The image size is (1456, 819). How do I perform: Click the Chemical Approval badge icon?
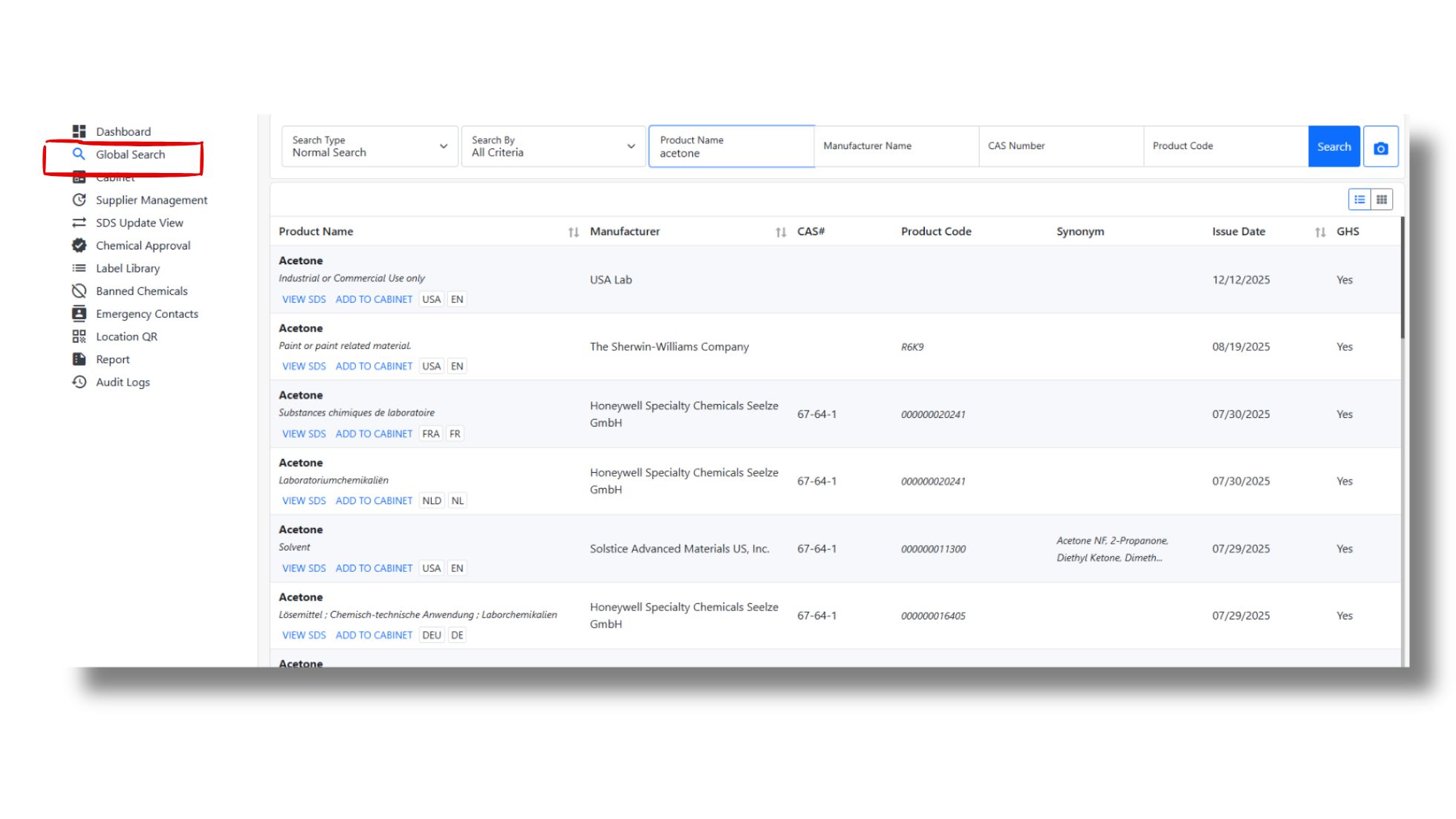[79, 245]
